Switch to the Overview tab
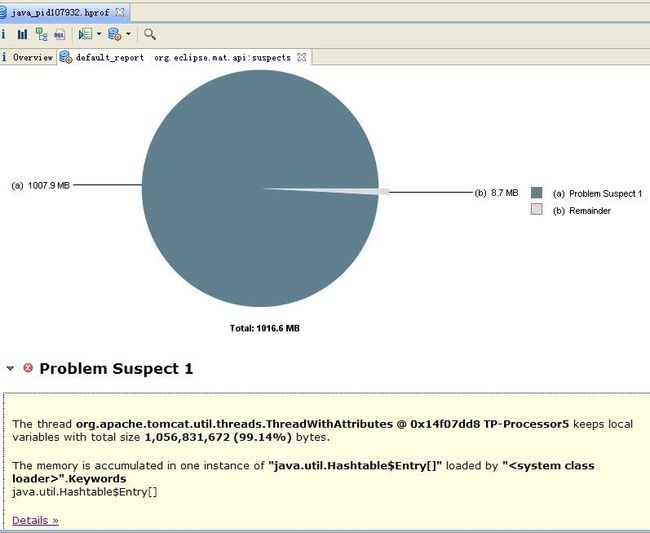 click(x=27, y=57)
